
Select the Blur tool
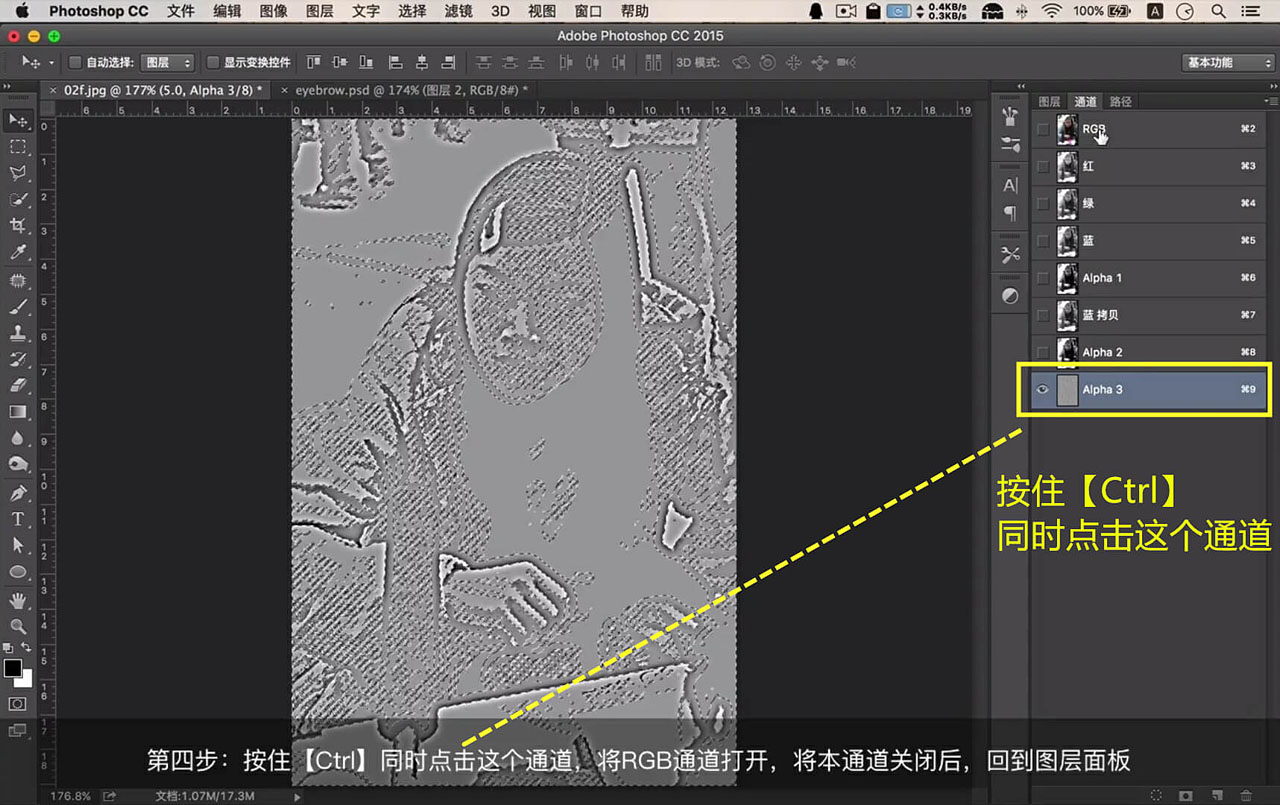coord(17,437)
